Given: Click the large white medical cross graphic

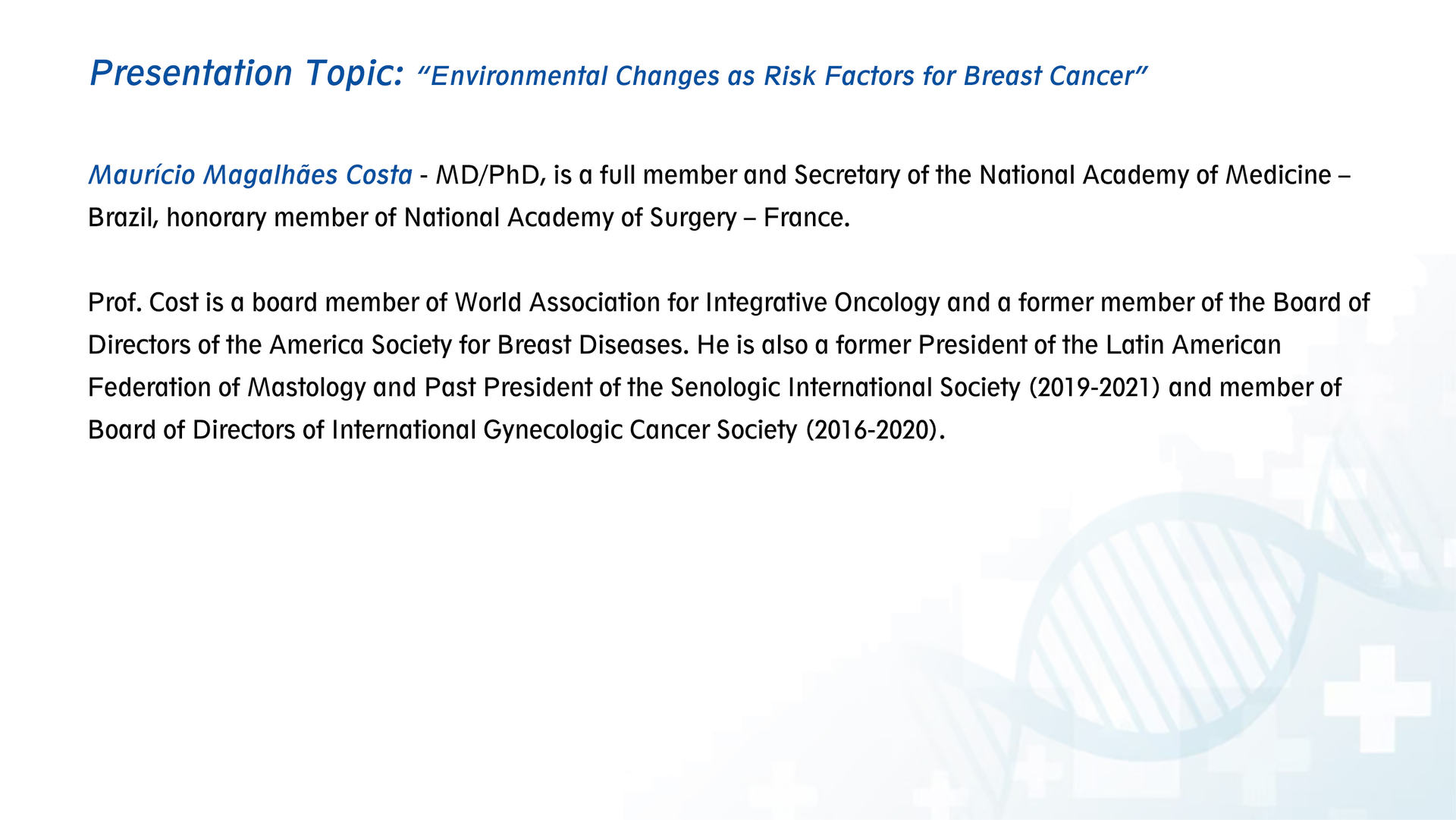Looking at the screenshot, I should click(x=1376, y=698).
